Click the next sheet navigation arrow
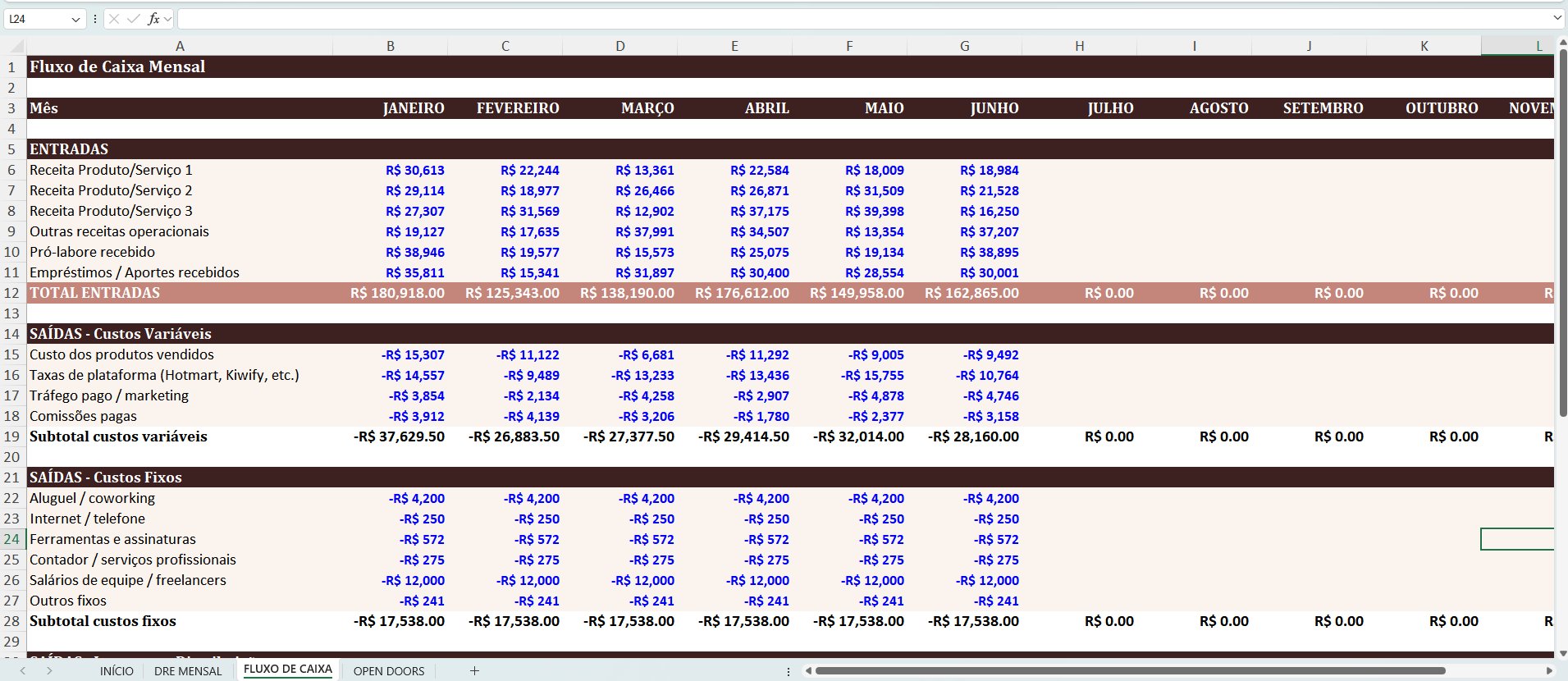The height and width of the screenshot is (681, 1568). [x=49, y=670]
